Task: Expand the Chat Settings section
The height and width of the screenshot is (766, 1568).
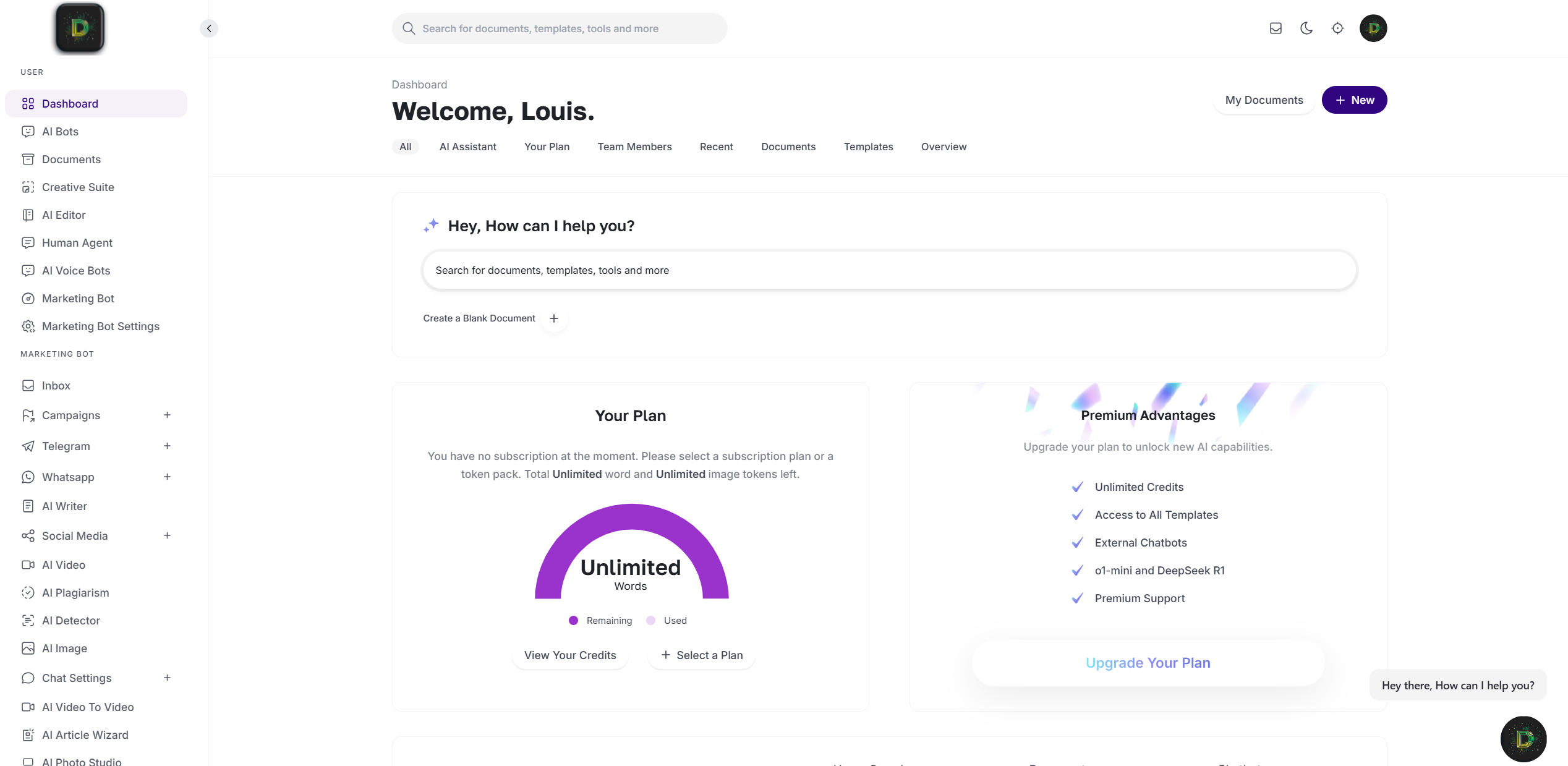Action: point(167,678)
